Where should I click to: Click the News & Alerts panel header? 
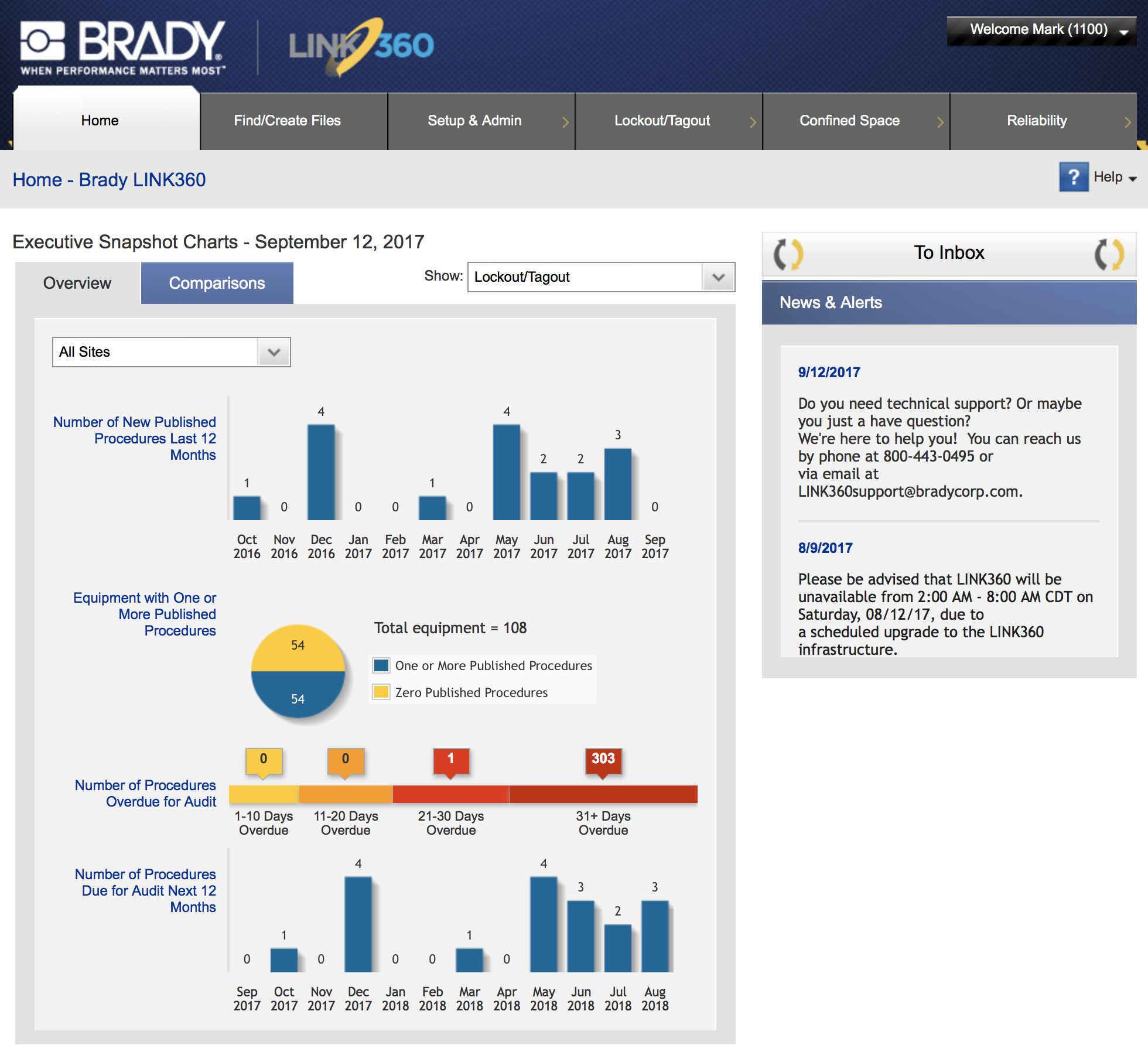point(949,303)
